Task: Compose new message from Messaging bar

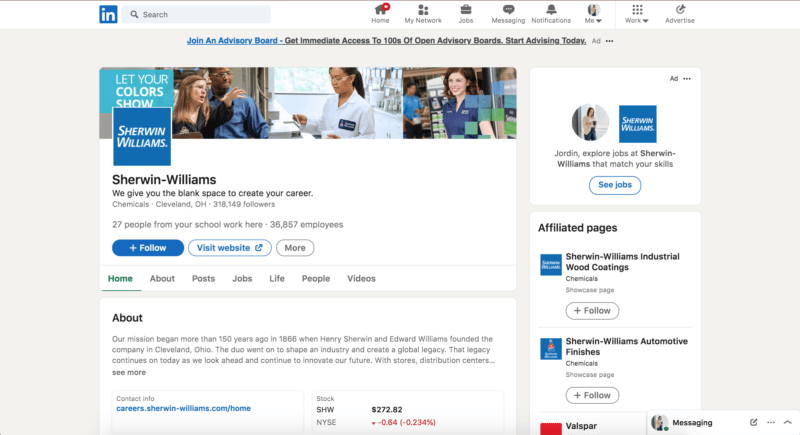Action: coord(754,422)
